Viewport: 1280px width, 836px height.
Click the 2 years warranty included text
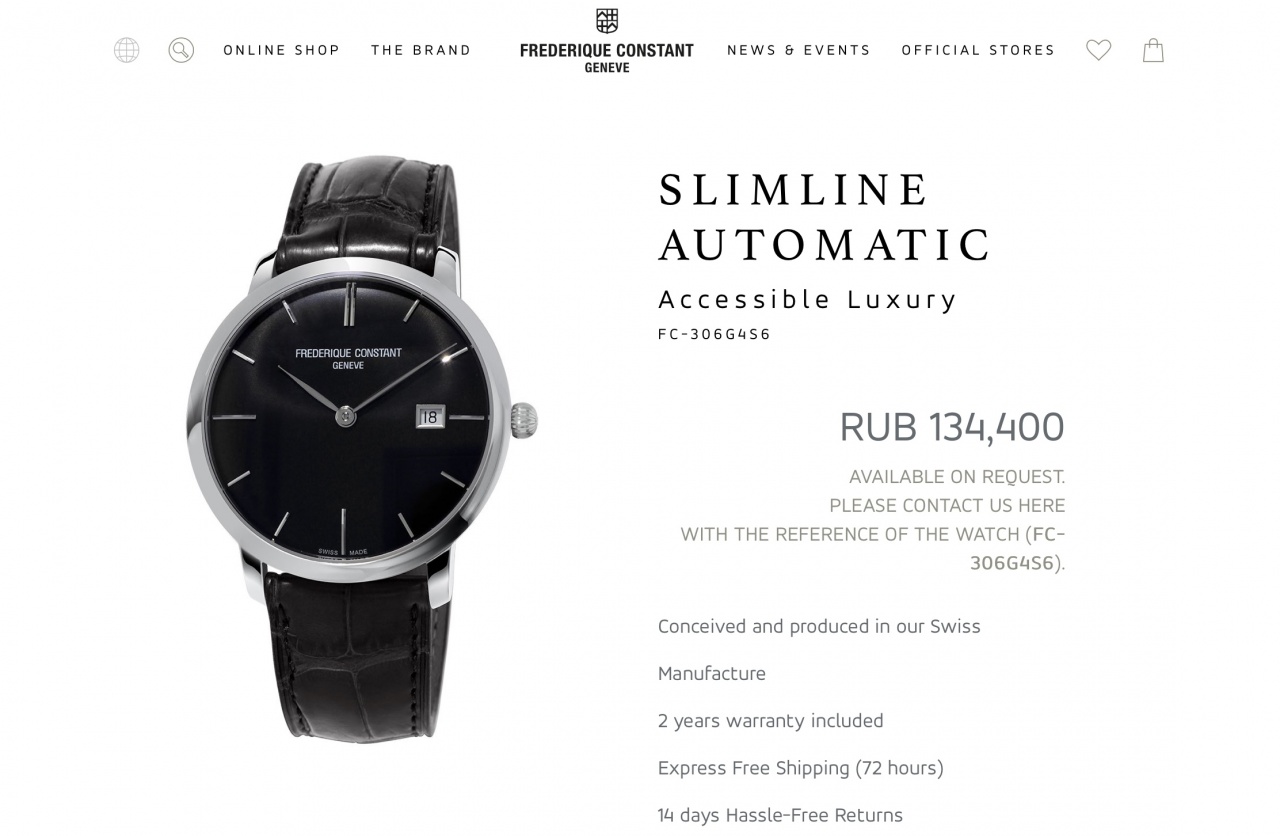pos(770,721)
